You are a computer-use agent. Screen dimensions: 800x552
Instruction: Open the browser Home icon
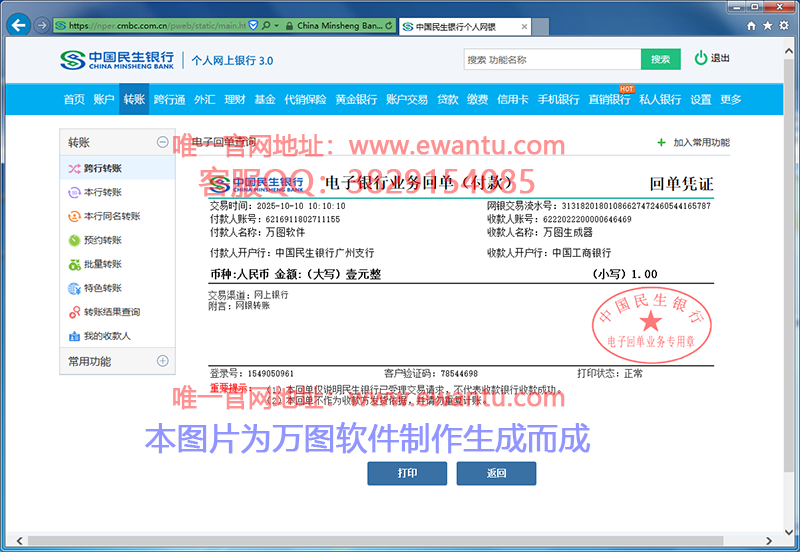(x=751, y=26)
